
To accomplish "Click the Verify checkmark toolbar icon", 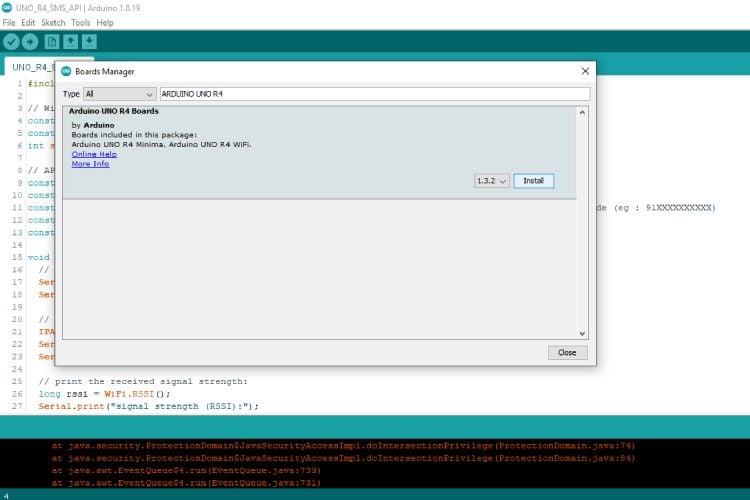I will click(11, 42).
